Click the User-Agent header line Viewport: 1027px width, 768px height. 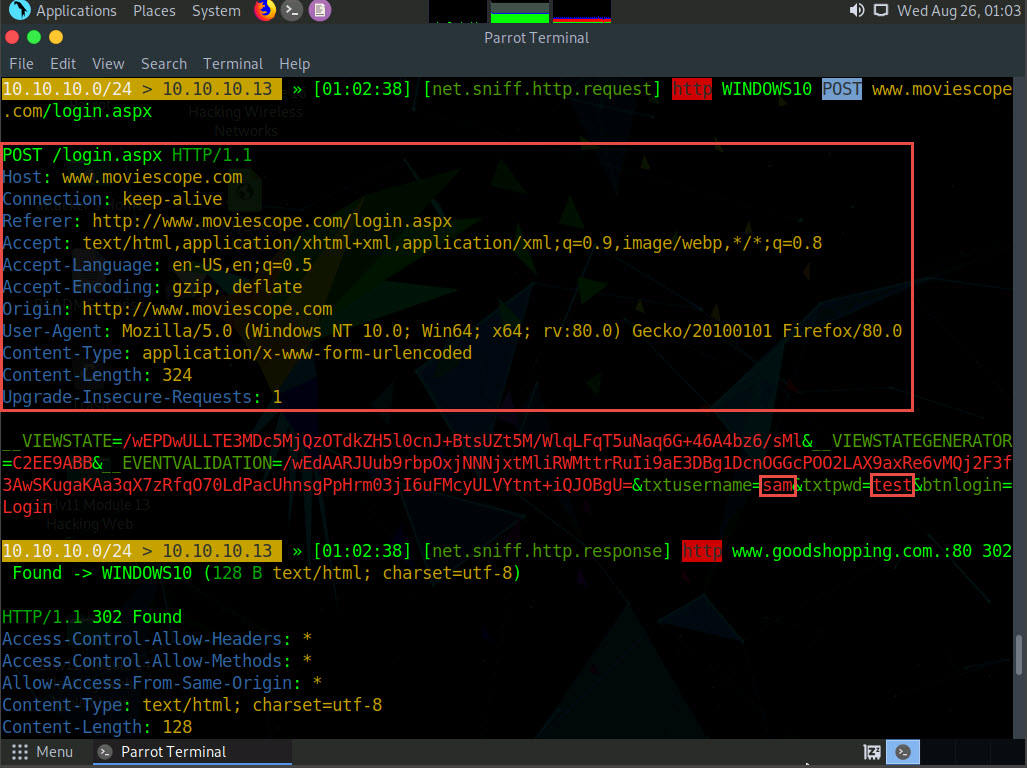click(452, 331)
